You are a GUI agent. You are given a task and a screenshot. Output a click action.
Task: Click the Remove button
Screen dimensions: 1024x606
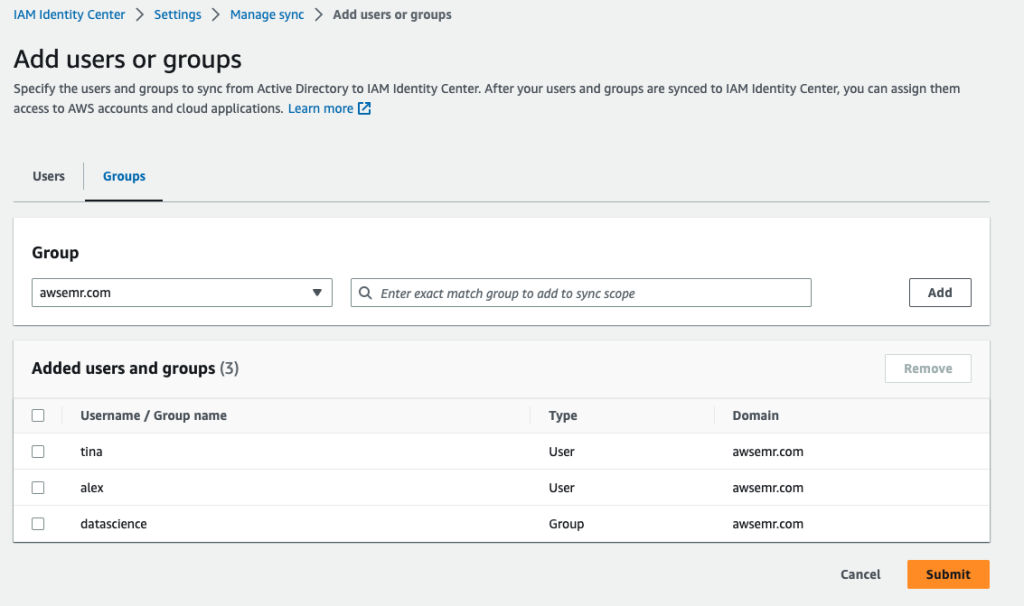pyautogui.click(x=927, y=369)
